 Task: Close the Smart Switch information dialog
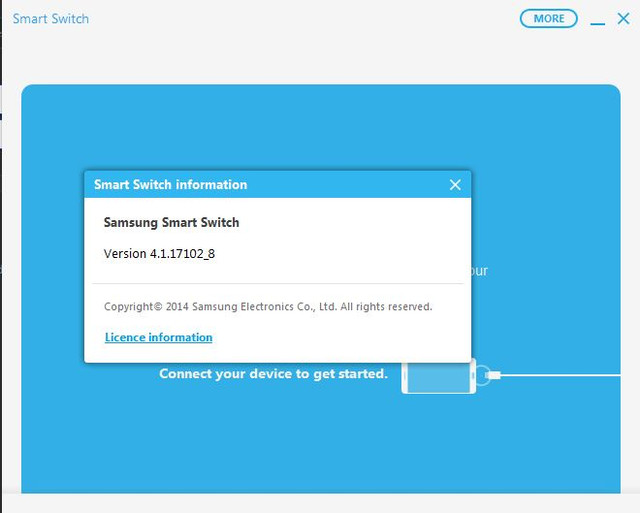pyautogui.click(x=455, y=185)
